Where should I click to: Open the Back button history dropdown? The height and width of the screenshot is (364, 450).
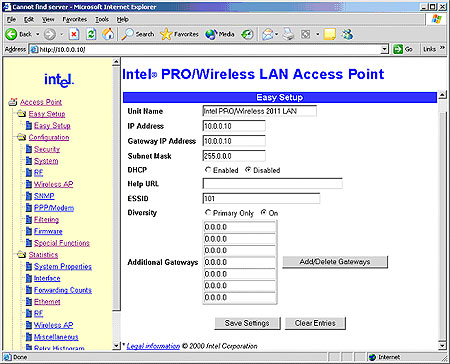click(x=37, y=34)
